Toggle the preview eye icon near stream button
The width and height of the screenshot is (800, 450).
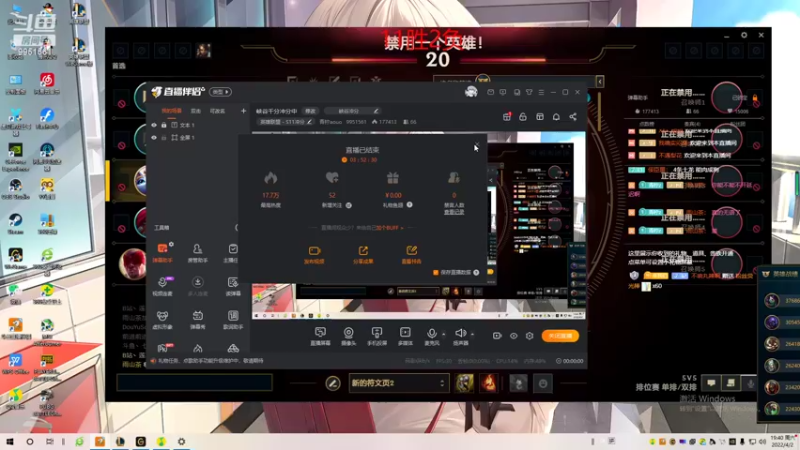513,336
